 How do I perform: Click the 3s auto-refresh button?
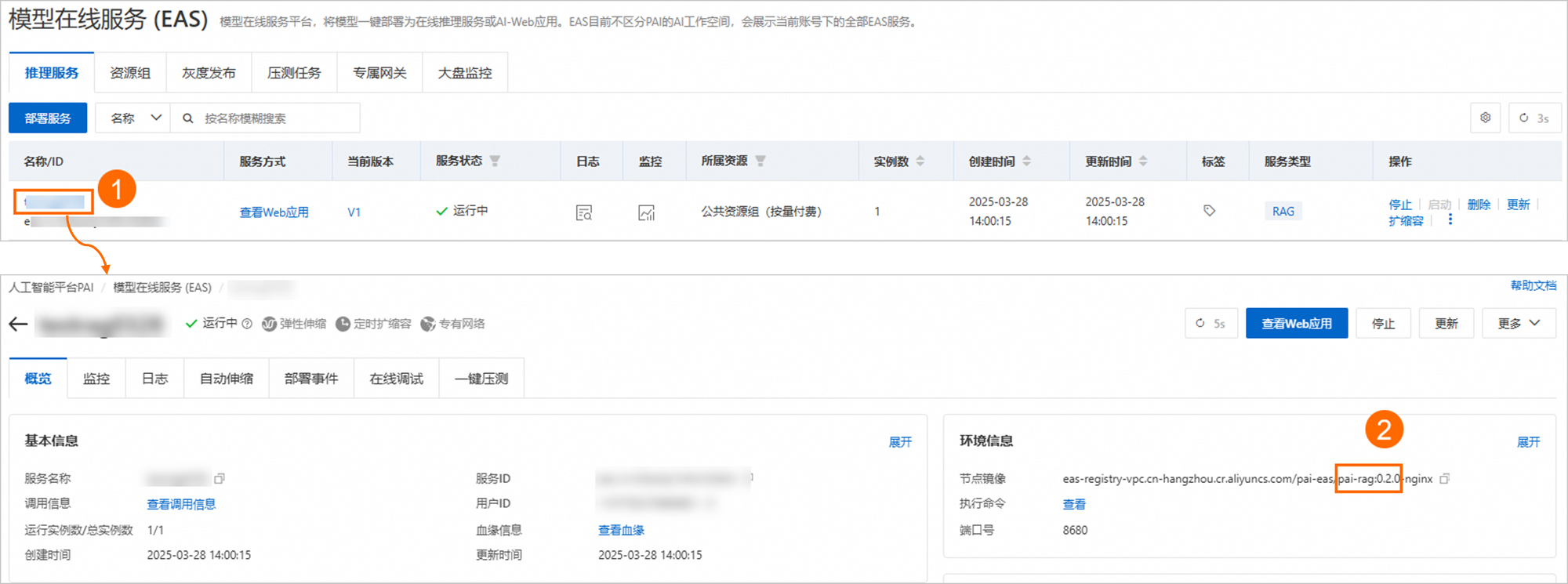click(1534, 118)
